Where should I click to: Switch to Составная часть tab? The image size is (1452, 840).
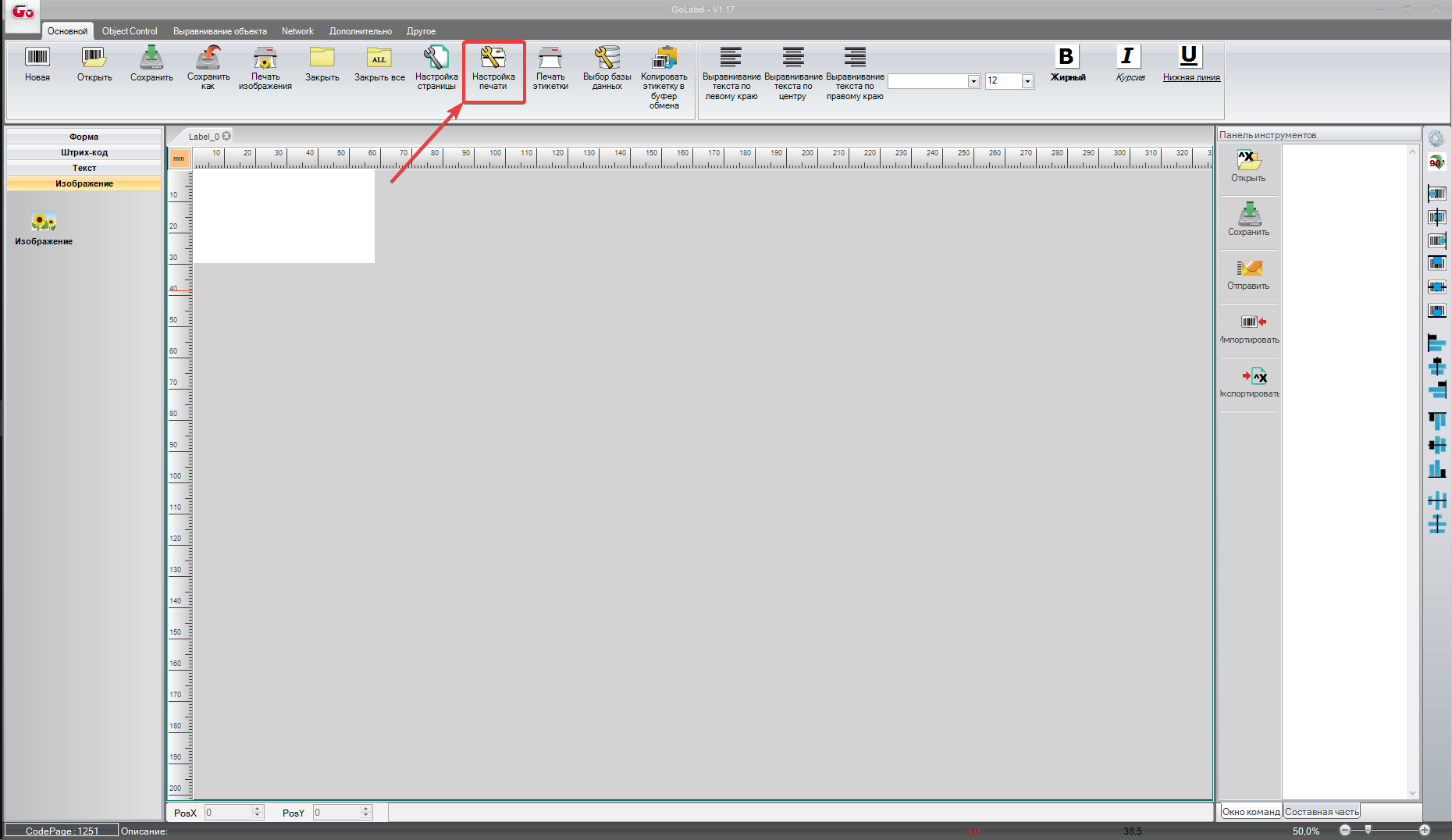[1322, 812]
